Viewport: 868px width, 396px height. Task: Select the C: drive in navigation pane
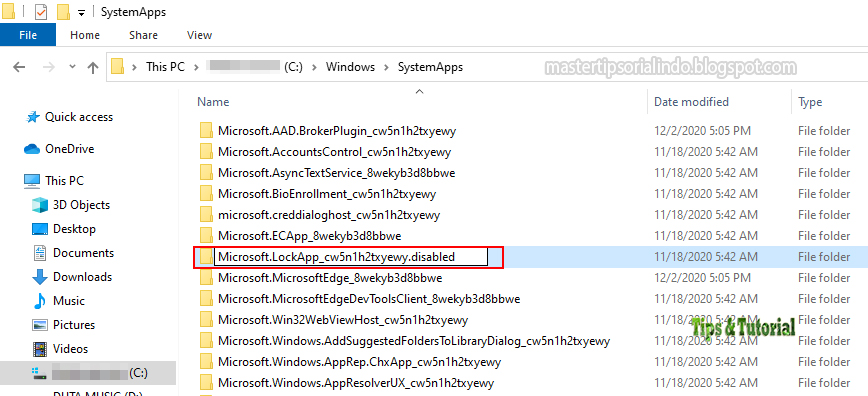pos(89,373)
